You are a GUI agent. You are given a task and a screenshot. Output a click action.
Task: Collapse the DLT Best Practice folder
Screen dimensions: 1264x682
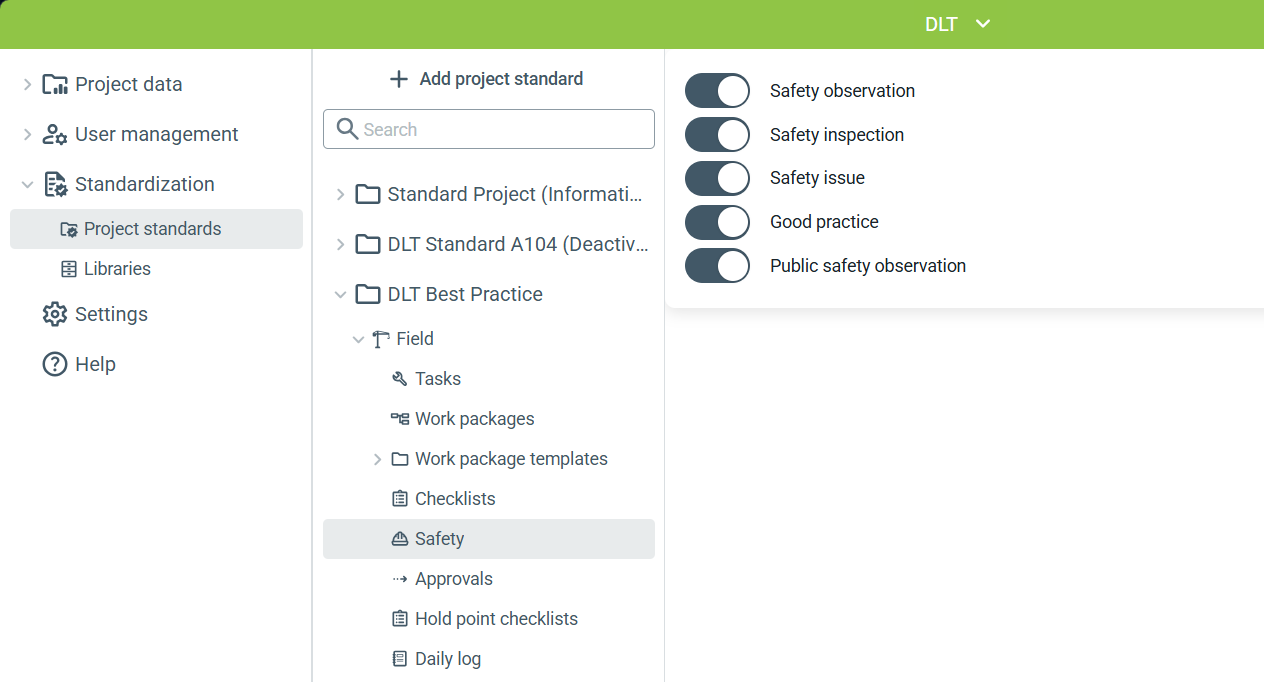click(340, 294)
